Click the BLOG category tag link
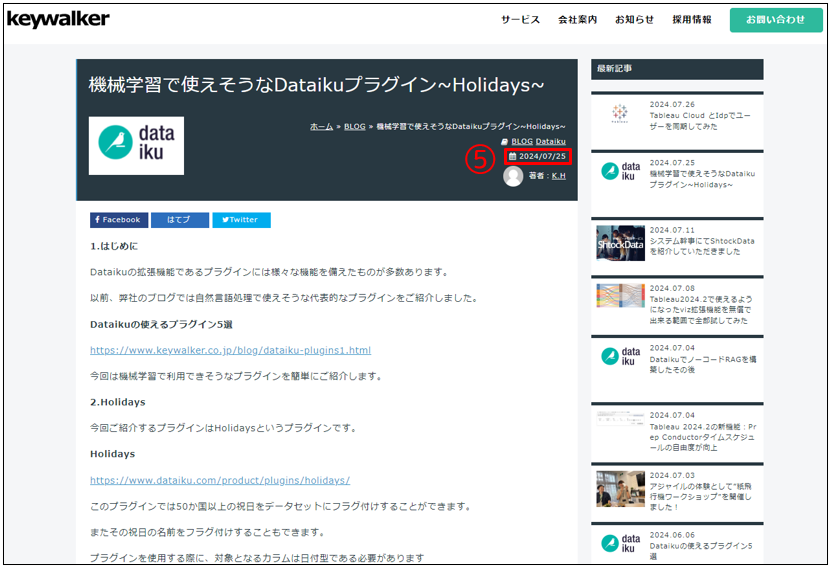 coord(522,141)
